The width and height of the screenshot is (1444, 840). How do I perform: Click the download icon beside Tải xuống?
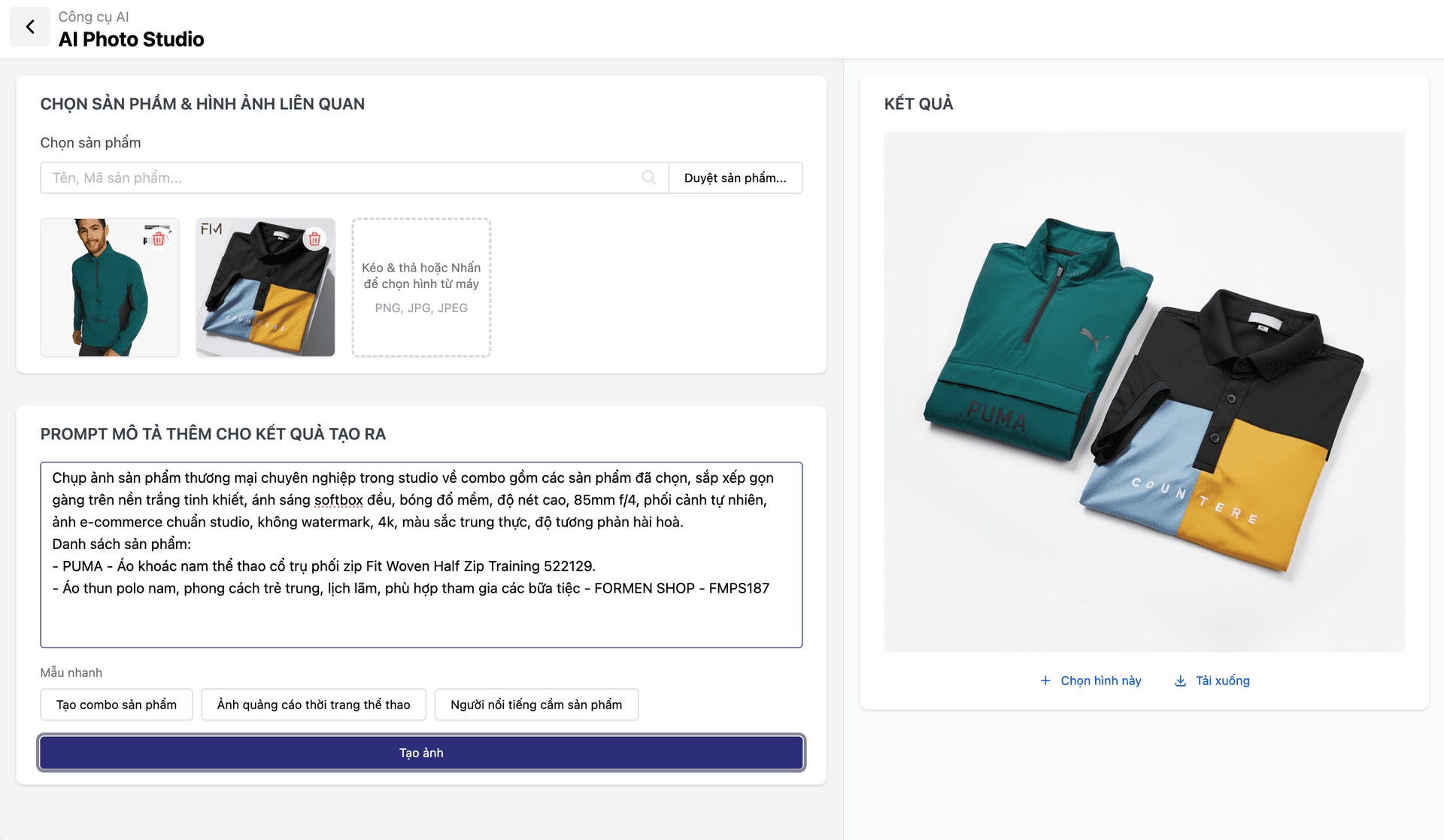[1181, 681]
